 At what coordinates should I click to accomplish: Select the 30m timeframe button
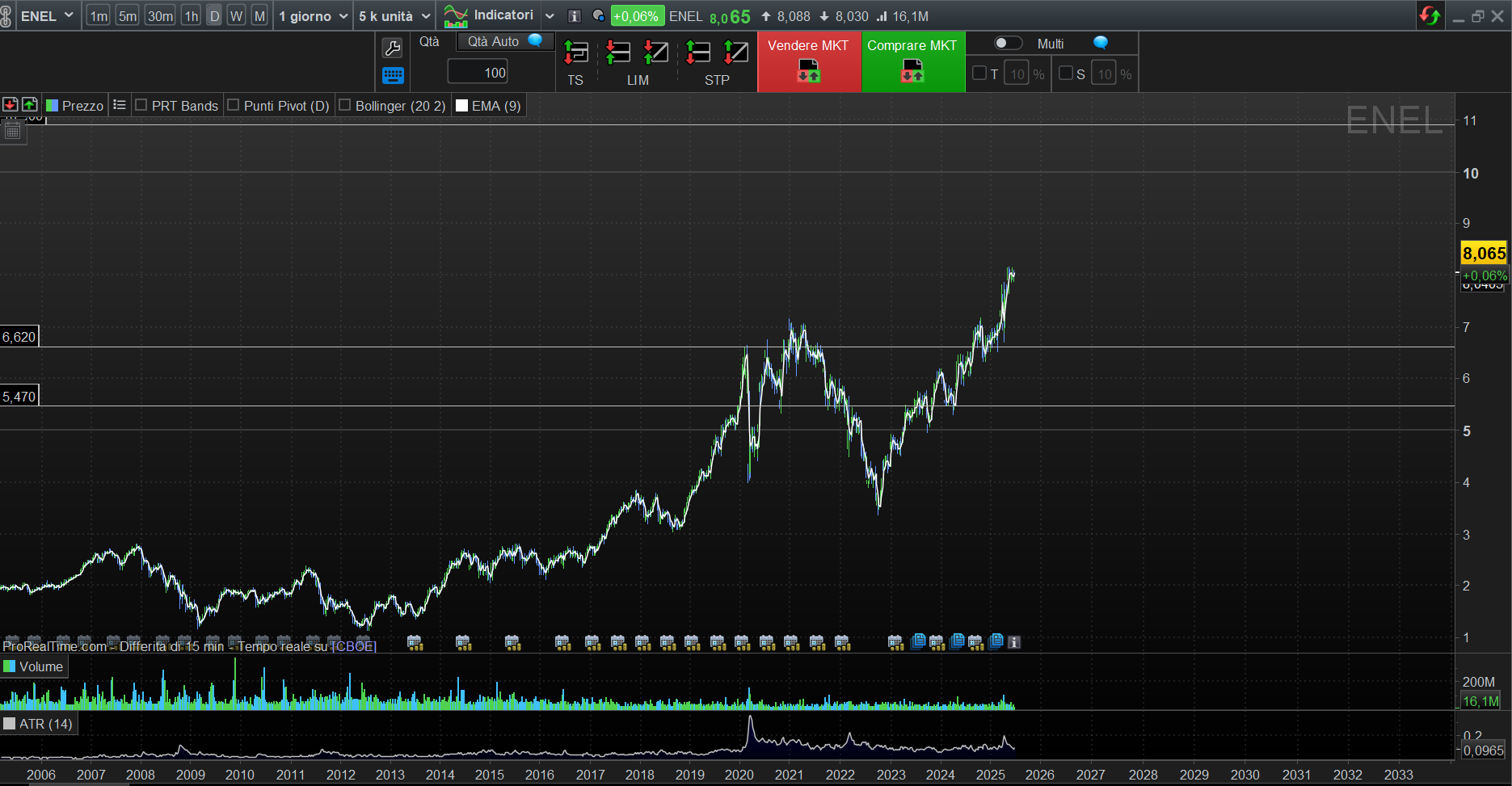pyautogui.click(x=160, y=16)
